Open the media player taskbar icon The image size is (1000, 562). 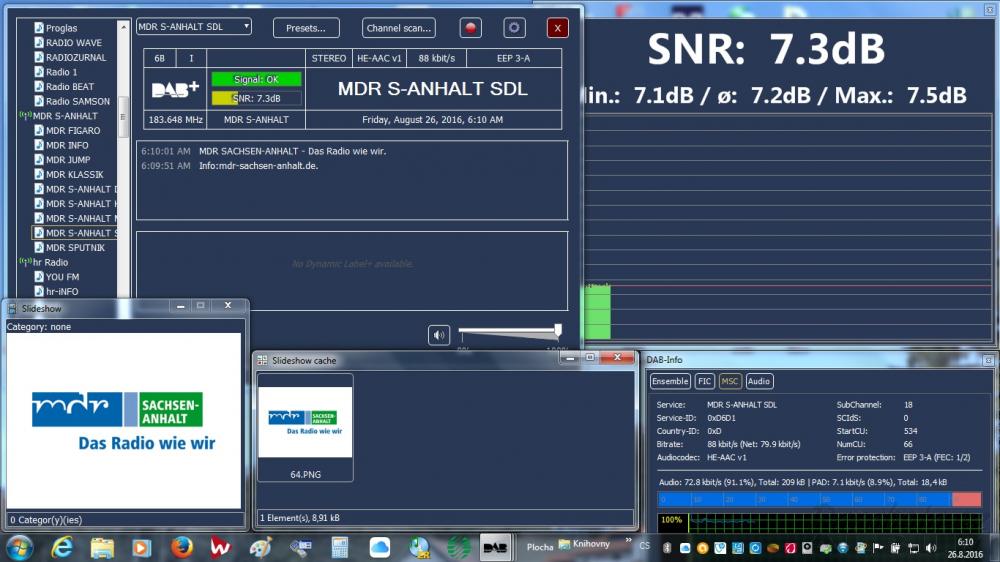point(142,547)
